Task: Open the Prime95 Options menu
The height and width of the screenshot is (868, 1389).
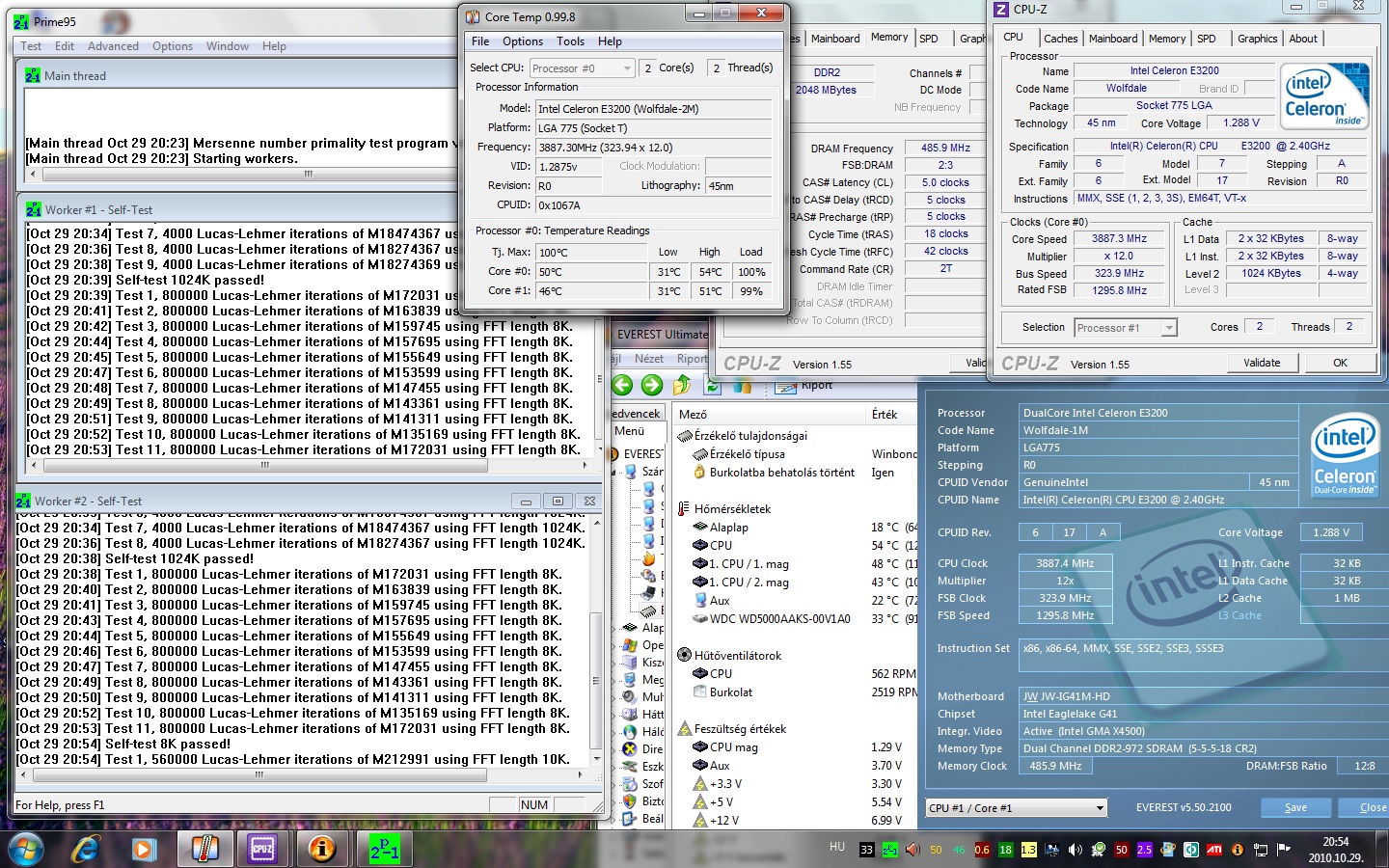Action: click(173, 46)
